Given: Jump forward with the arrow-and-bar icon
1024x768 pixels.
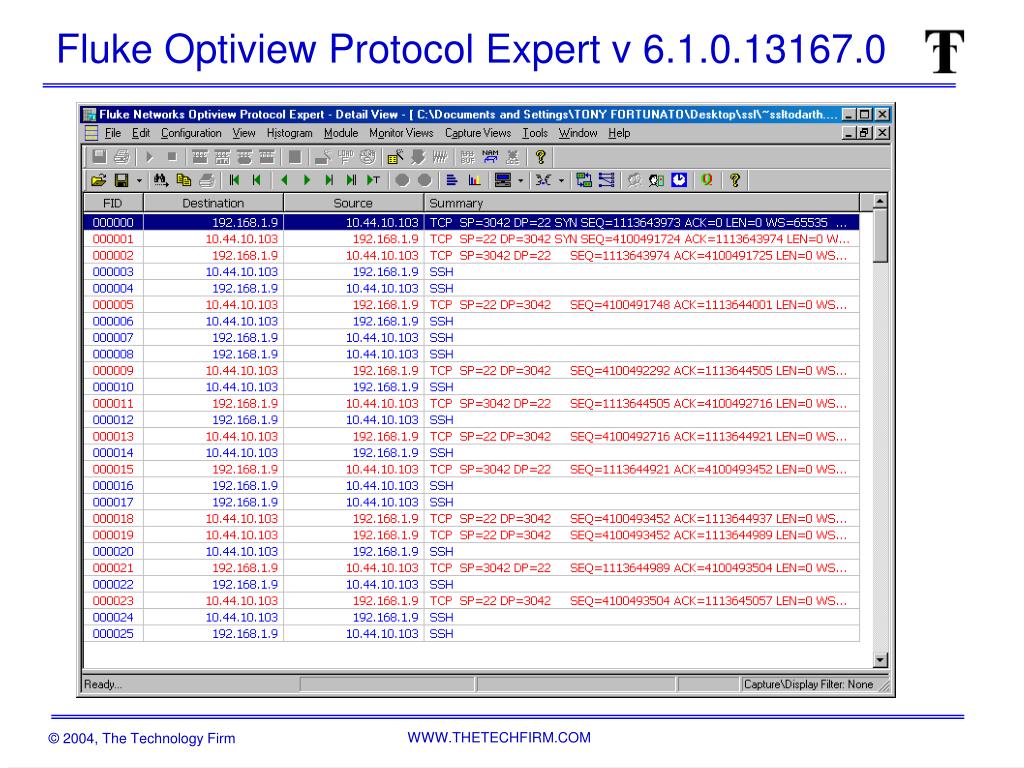Looking at the screenshot, I should [328, 180].
